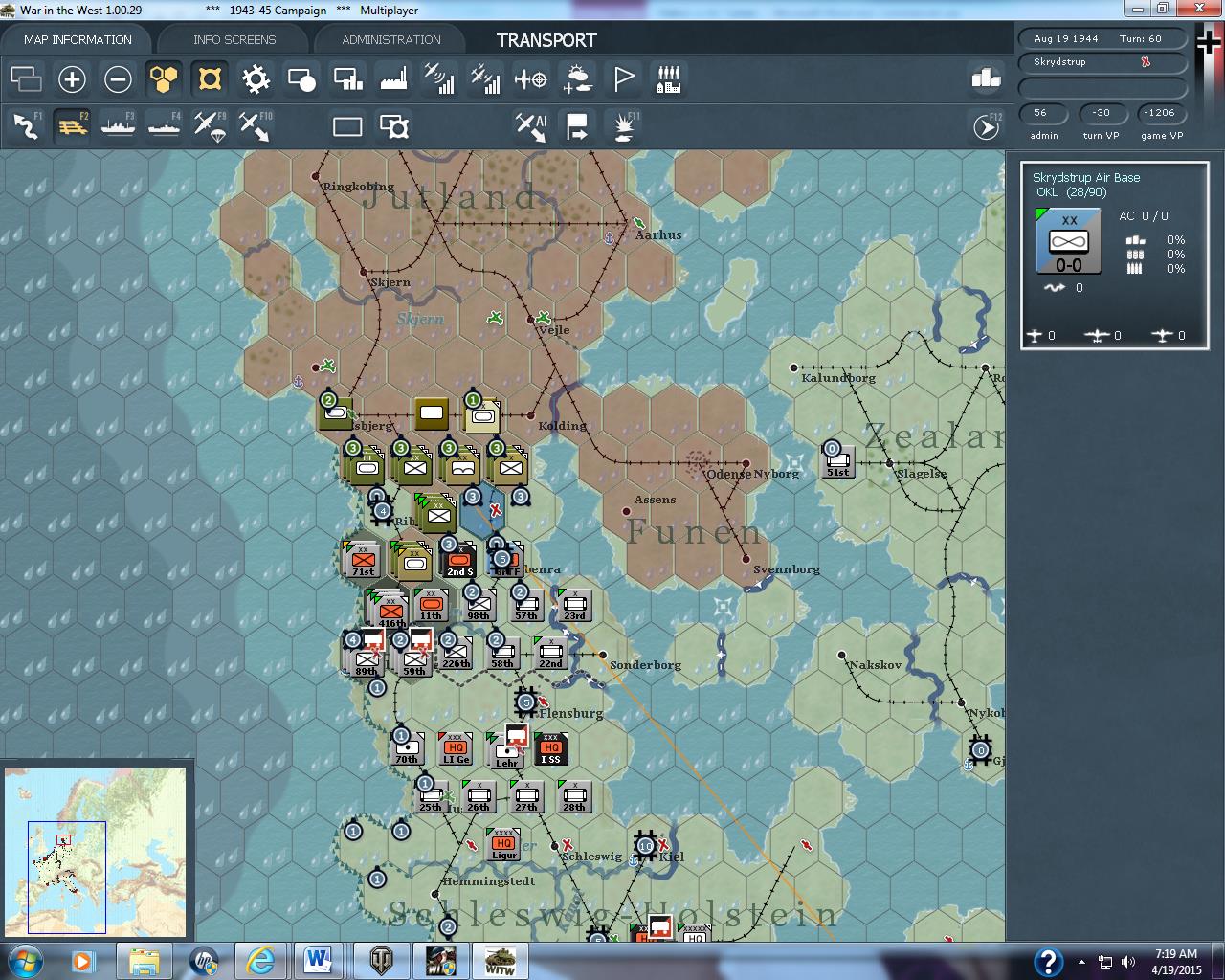This screenshot has width=1225, height=980.
Task: Show air interdiction levels icon
Action: [485, 78]
